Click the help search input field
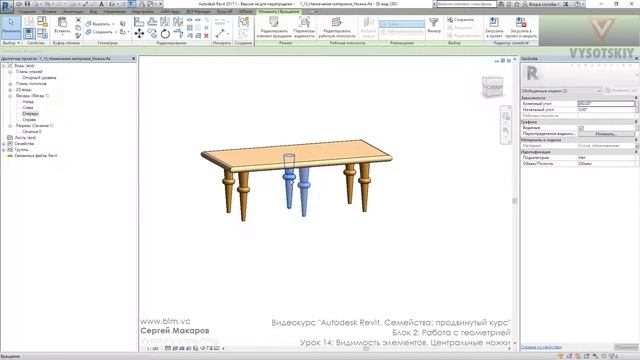The height and width of the screenshot is (360, 640). pyautogui.click(x=466, y=4)
